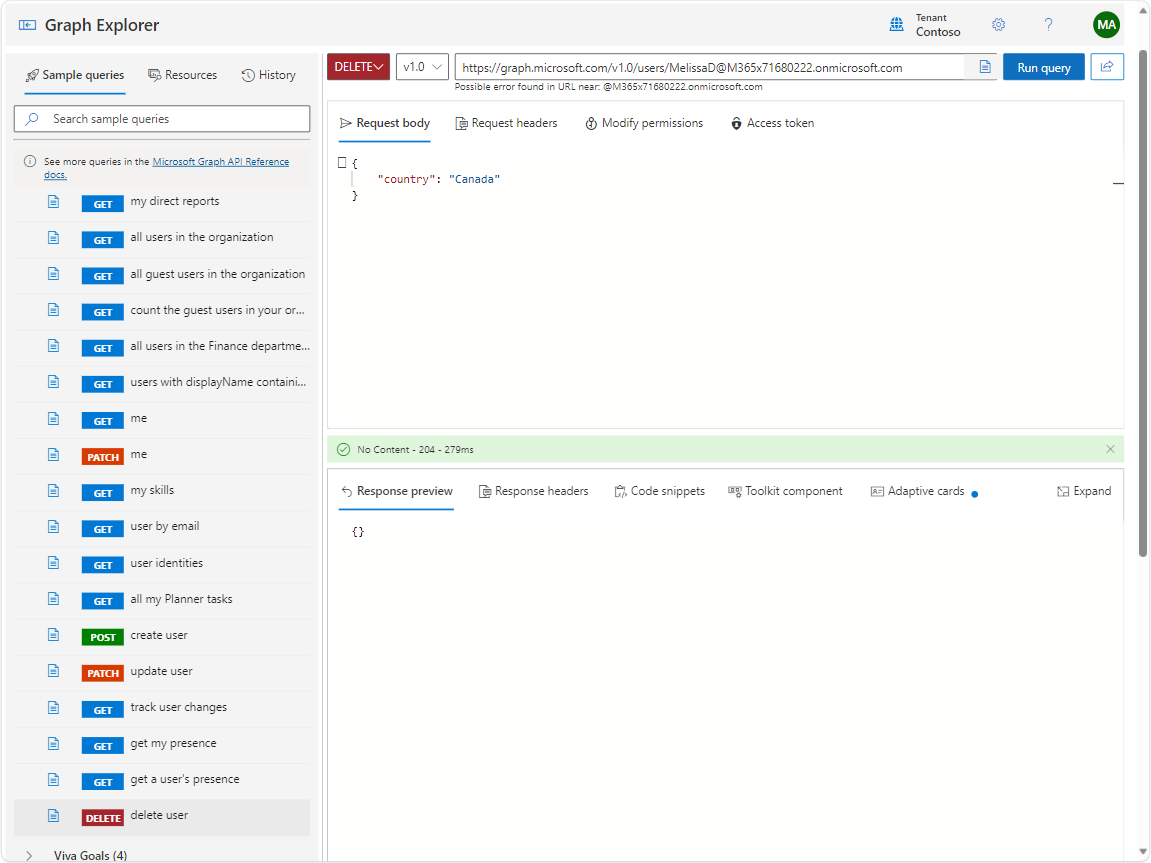Open docs icon for 'my skills' query

(x=54, y=490)
